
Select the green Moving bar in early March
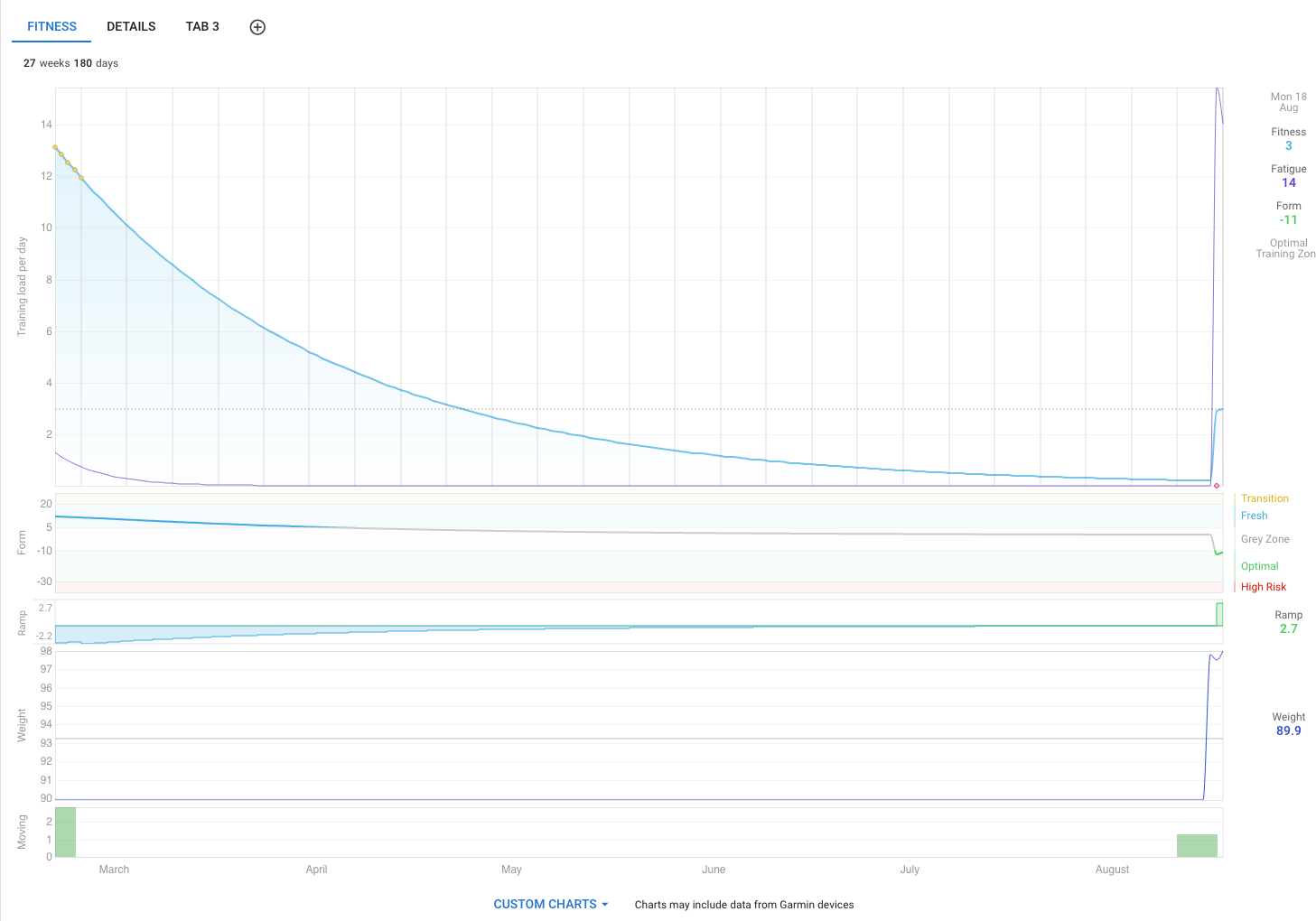tap(66, 832)
